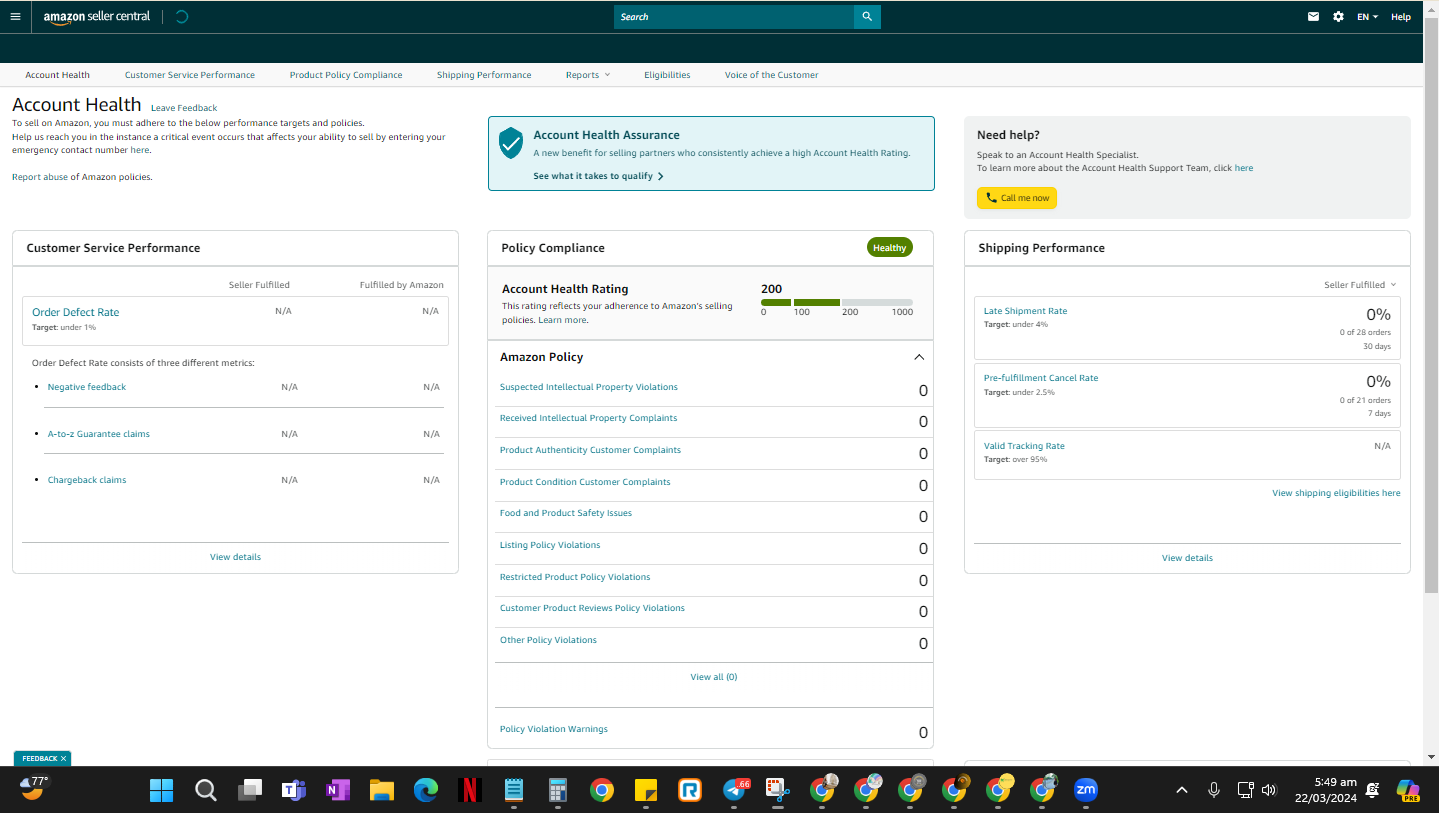Click the Account Health Assurance shield icon

(x=511, y=143)
